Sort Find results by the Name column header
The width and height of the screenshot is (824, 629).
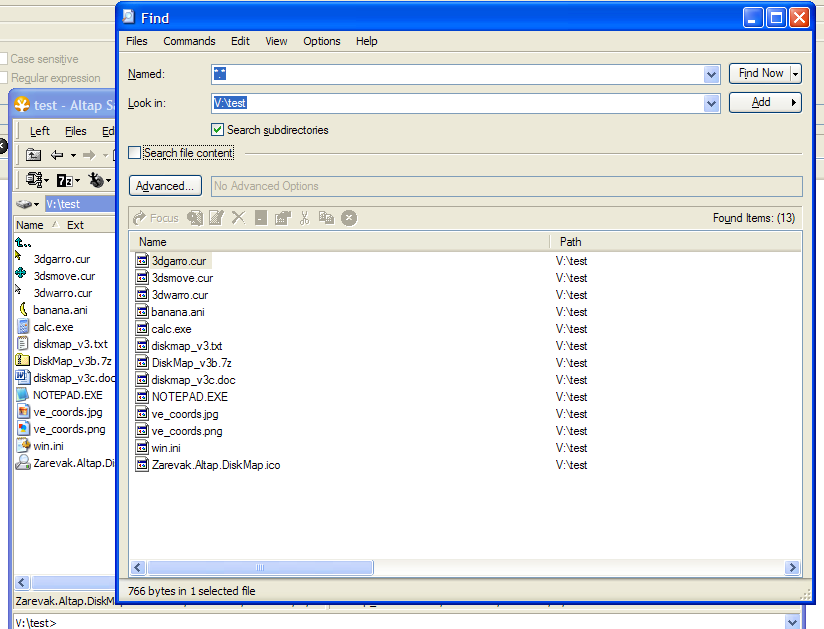[x=339, y=242]
